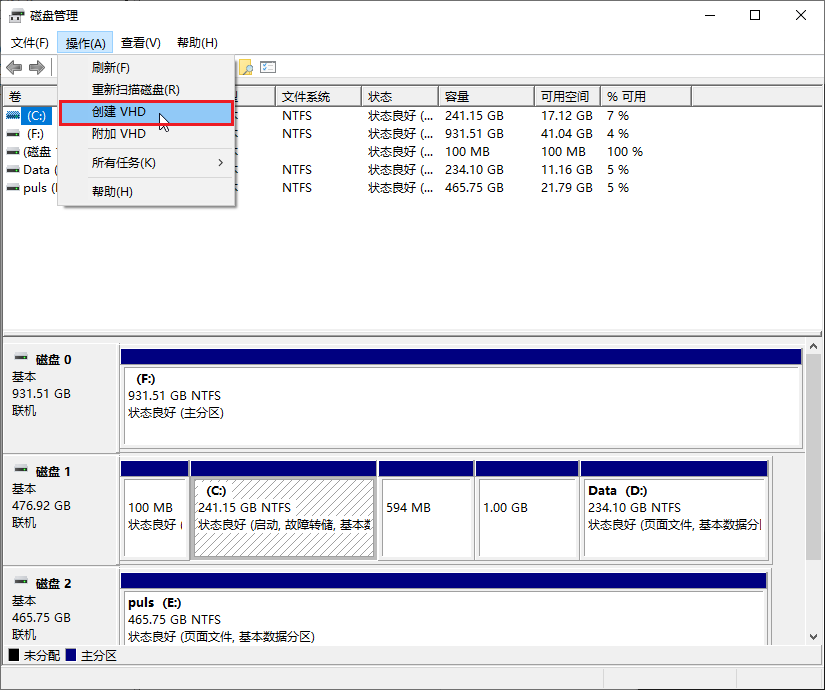This screenshot has height=690, width=825.
Task: Sort by 可用空间 column header
Action: (x=565, y=97)
